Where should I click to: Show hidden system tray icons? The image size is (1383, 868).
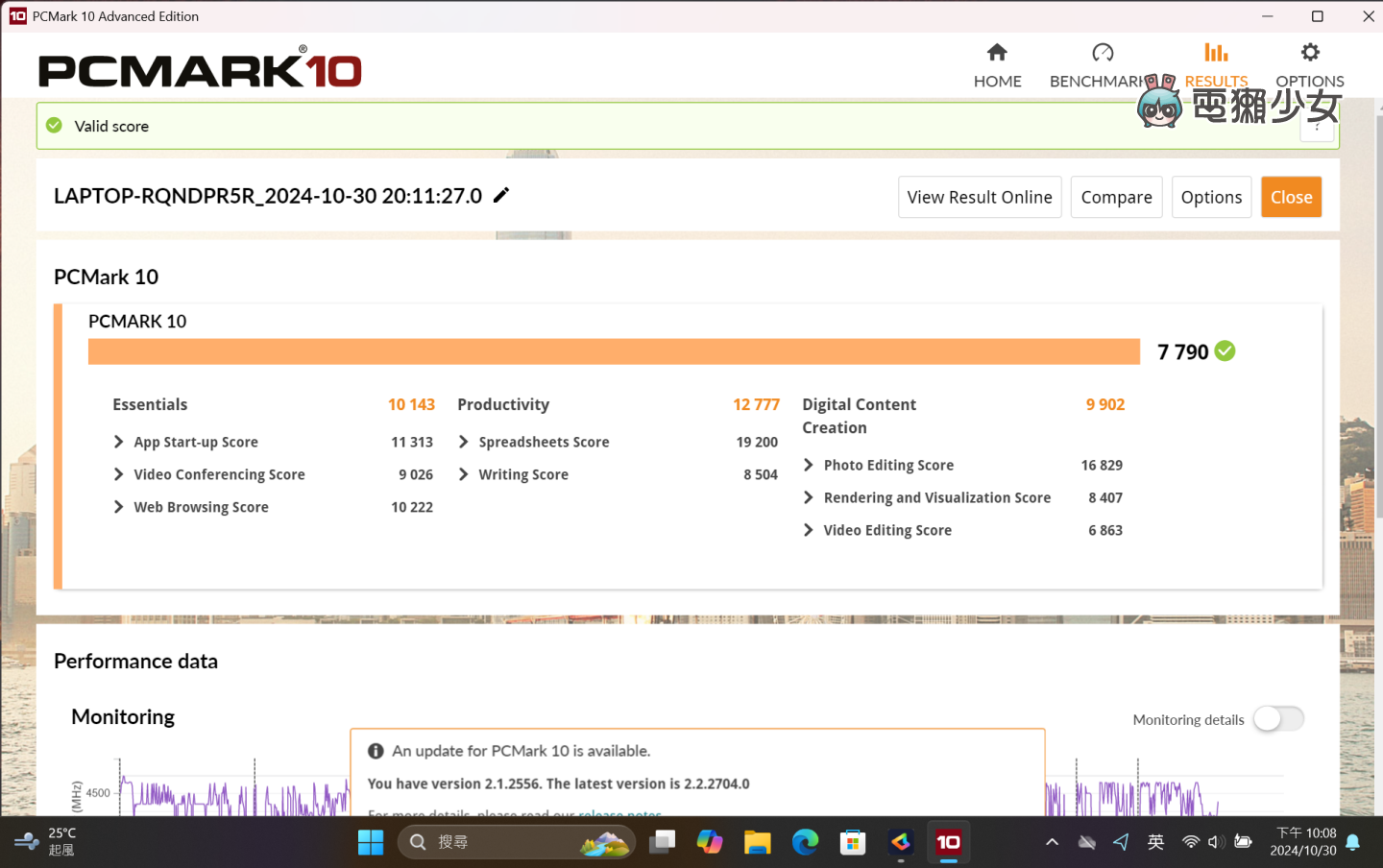1052,842
